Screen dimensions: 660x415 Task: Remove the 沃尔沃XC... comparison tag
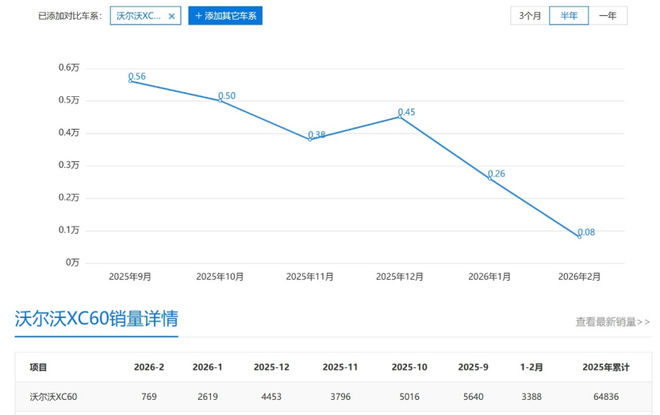[172, 16]
